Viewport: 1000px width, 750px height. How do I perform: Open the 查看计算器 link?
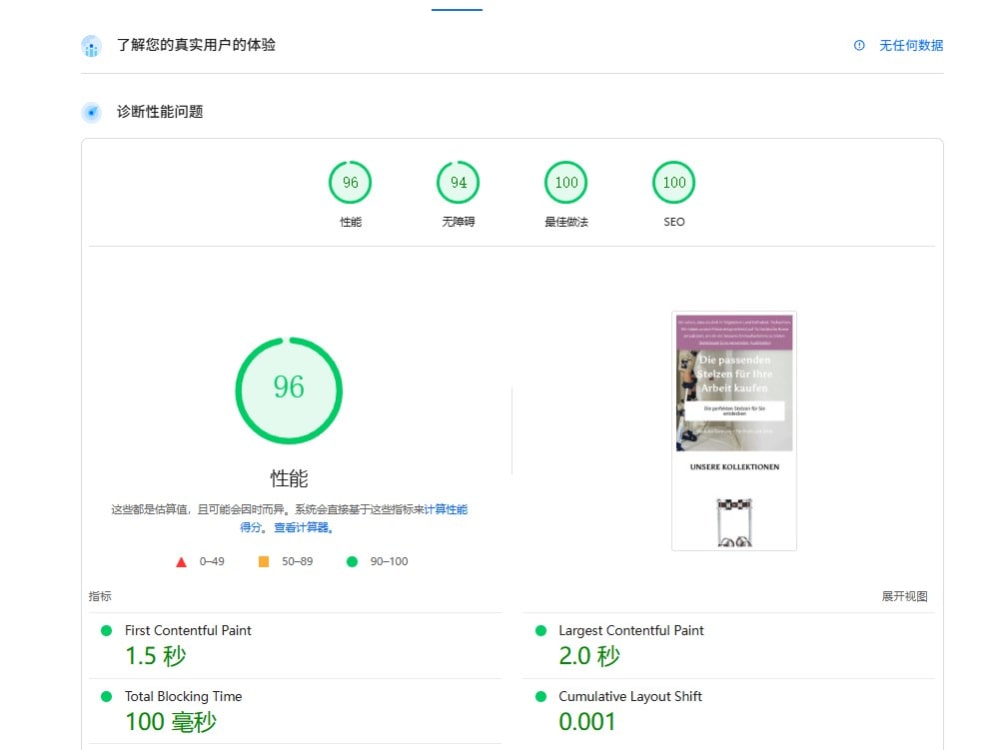click(x=302, y=527)
